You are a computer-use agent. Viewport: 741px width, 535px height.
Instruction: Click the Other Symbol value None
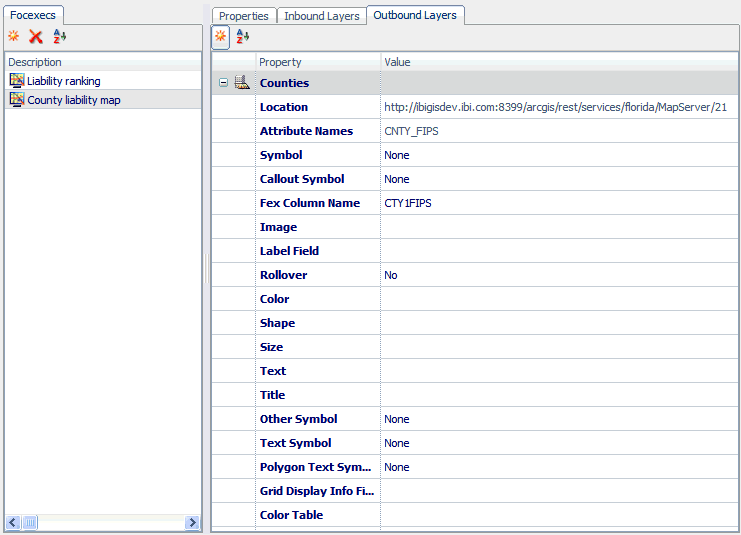pos(396,419)
